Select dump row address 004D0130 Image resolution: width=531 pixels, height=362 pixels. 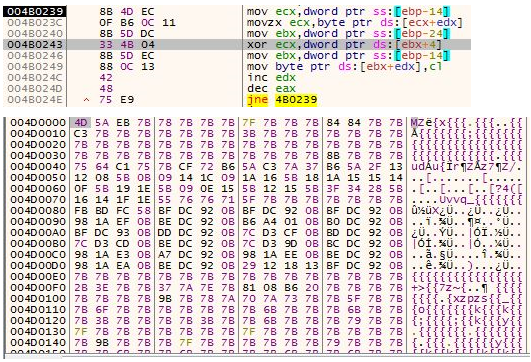coord(38,332)
